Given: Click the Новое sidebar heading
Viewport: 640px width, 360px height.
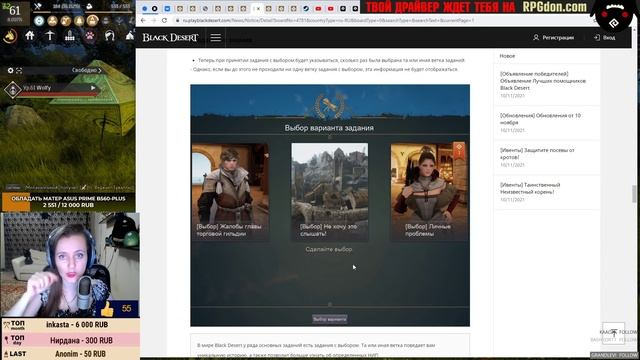Looking at the screenshot, I should pyautogui.click(x=507, y=56).
